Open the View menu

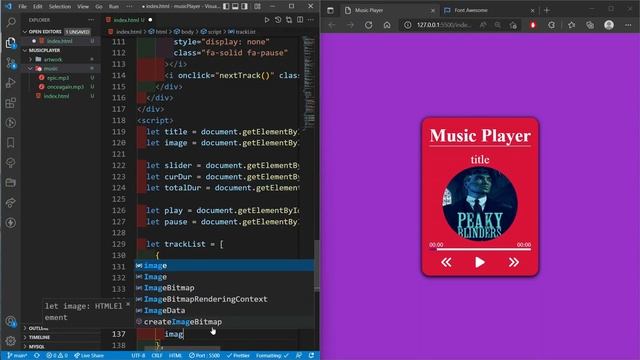click(83, 7)
